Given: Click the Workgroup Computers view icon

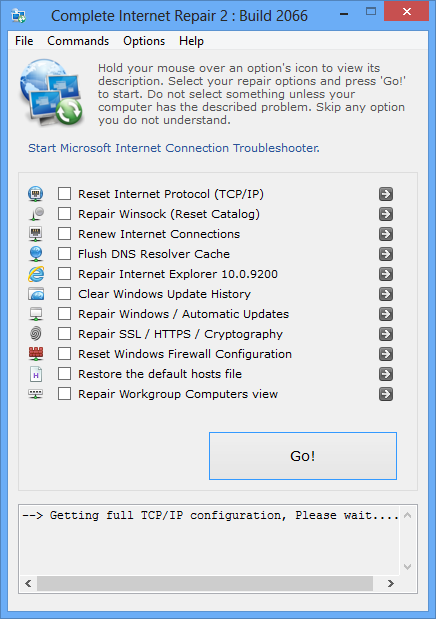Looking at the screenshot, I should tap(36, 394).
